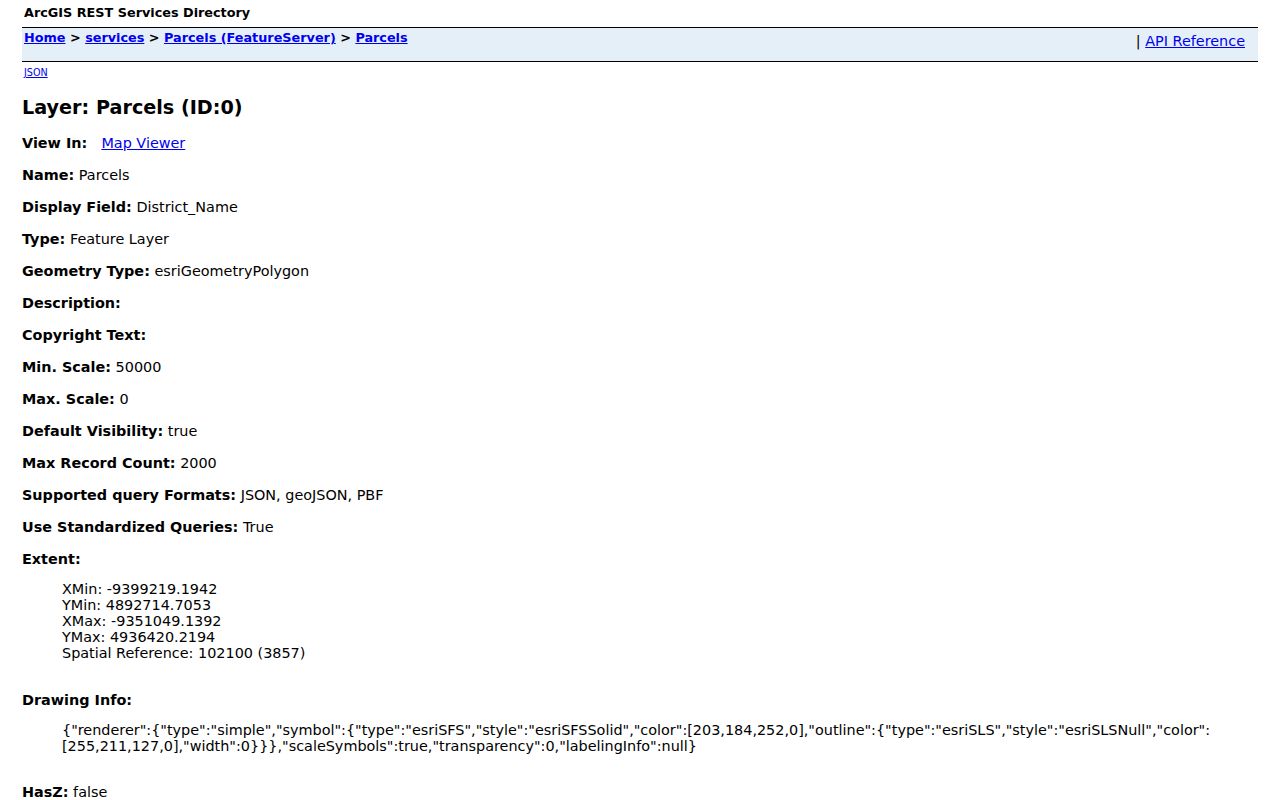The image size is (1280, 800).
Task: Click the esriGeometryPolygon geometry type value
Action: click(231, 271)
